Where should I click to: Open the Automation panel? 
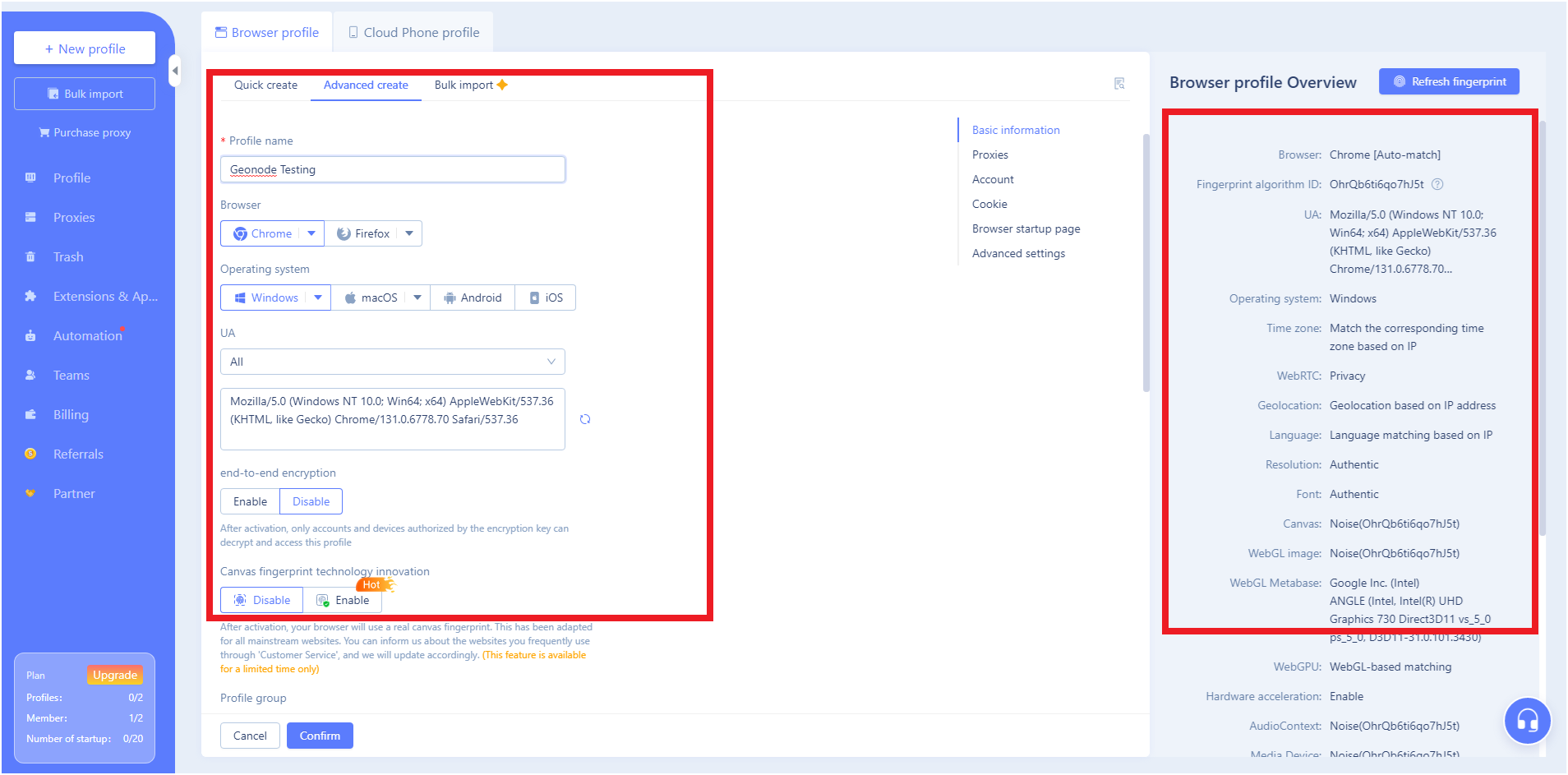[x=30, y=335]
